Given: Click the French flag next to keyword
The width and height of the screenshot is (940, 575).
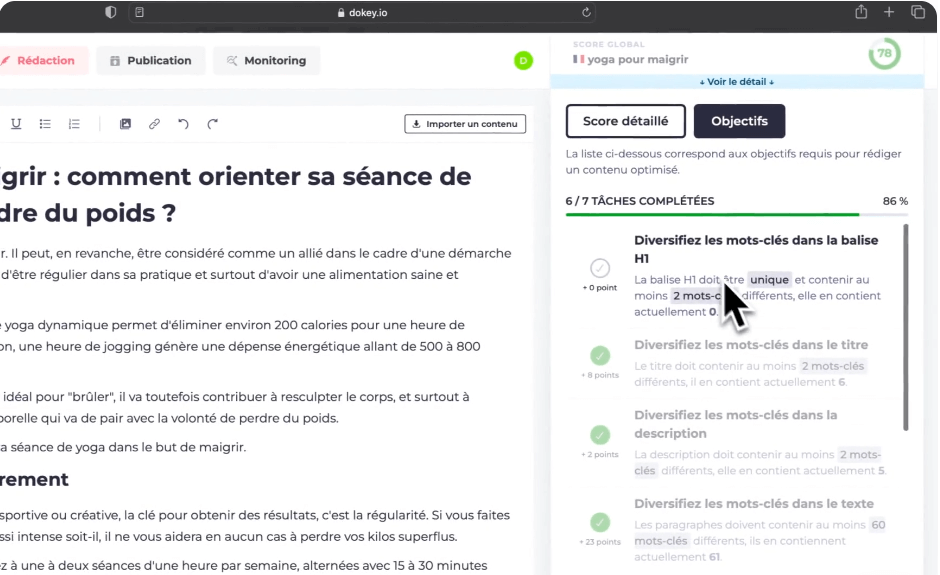Looking at the screenshot, I should point(578,59).
